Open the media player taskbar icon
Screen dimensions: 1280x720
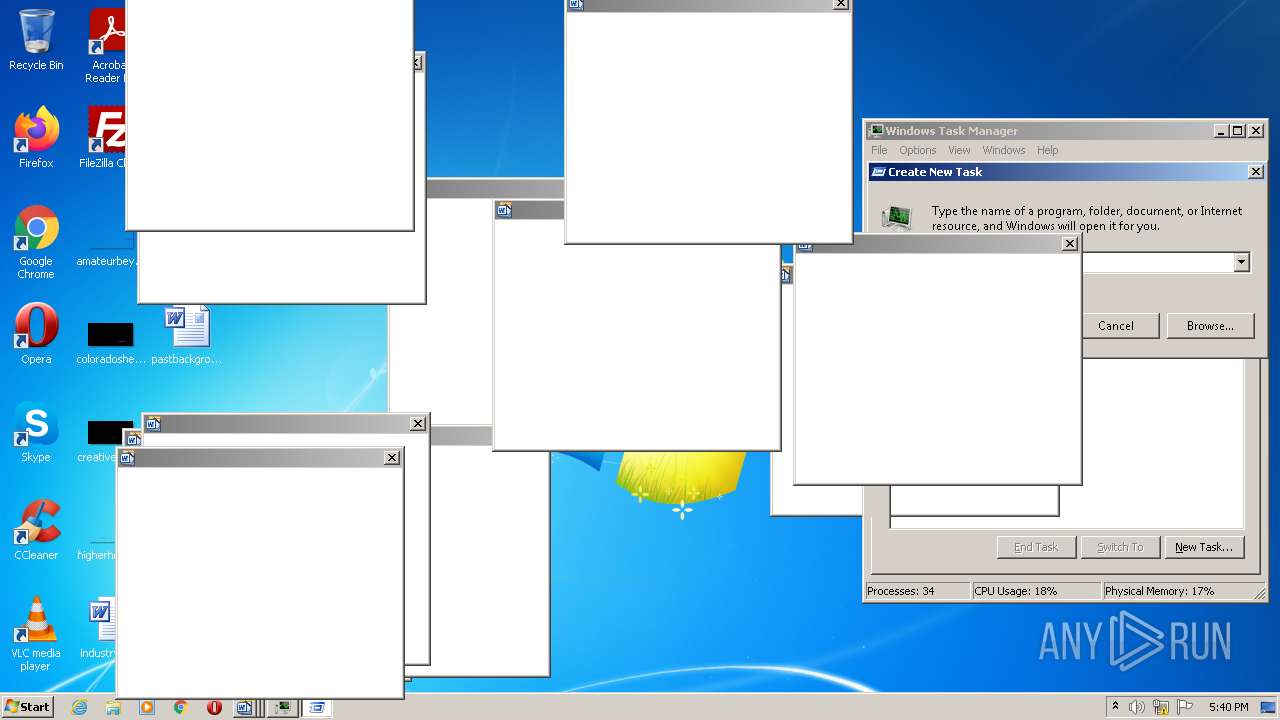click(147, 707)
